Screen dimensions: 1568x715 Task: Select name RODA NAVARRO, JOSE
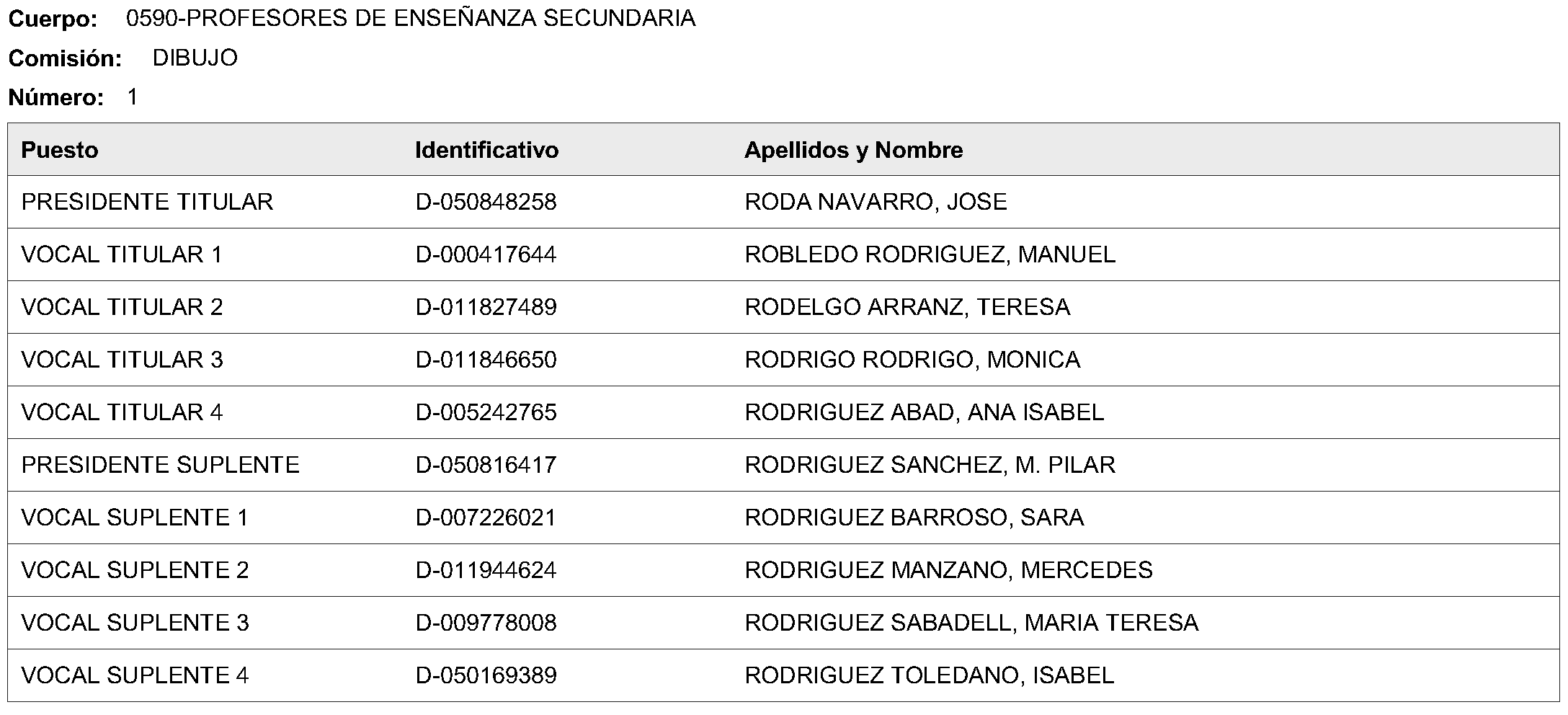tap(876, 202)
